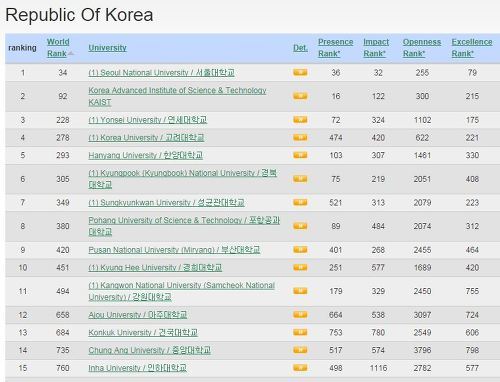The height and width of the screenshot is (382, 500).
Task: Open the details icon for Ajou University
Action: point(300,315)
